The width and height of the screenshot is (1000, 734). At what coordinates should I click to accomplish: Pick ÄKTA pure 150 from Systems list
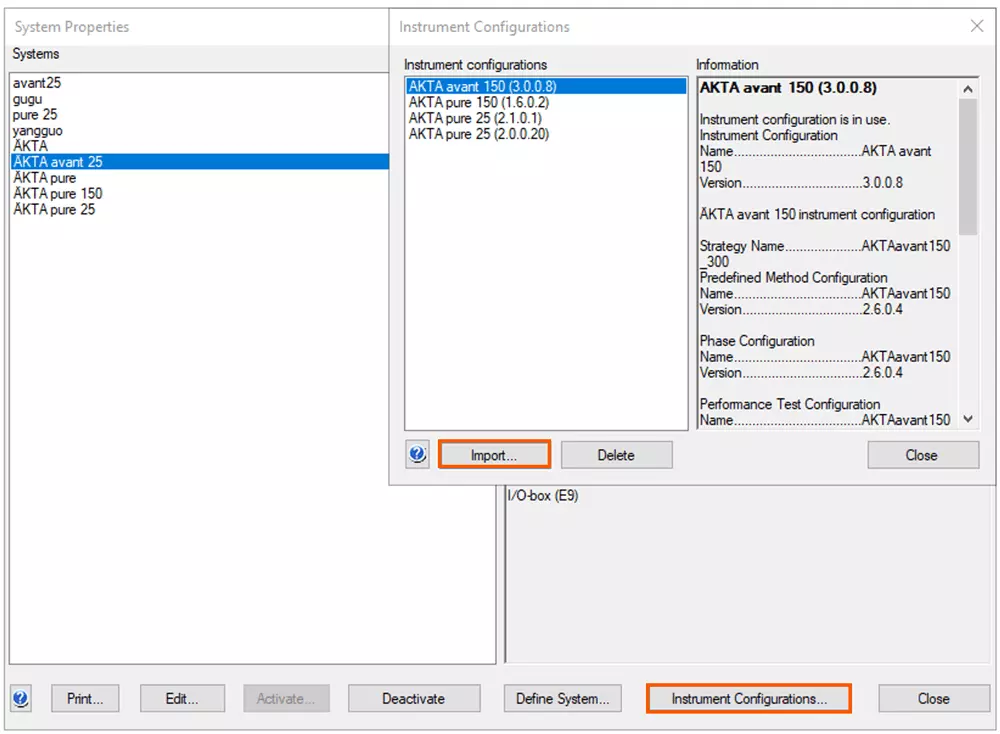[58, 194]
